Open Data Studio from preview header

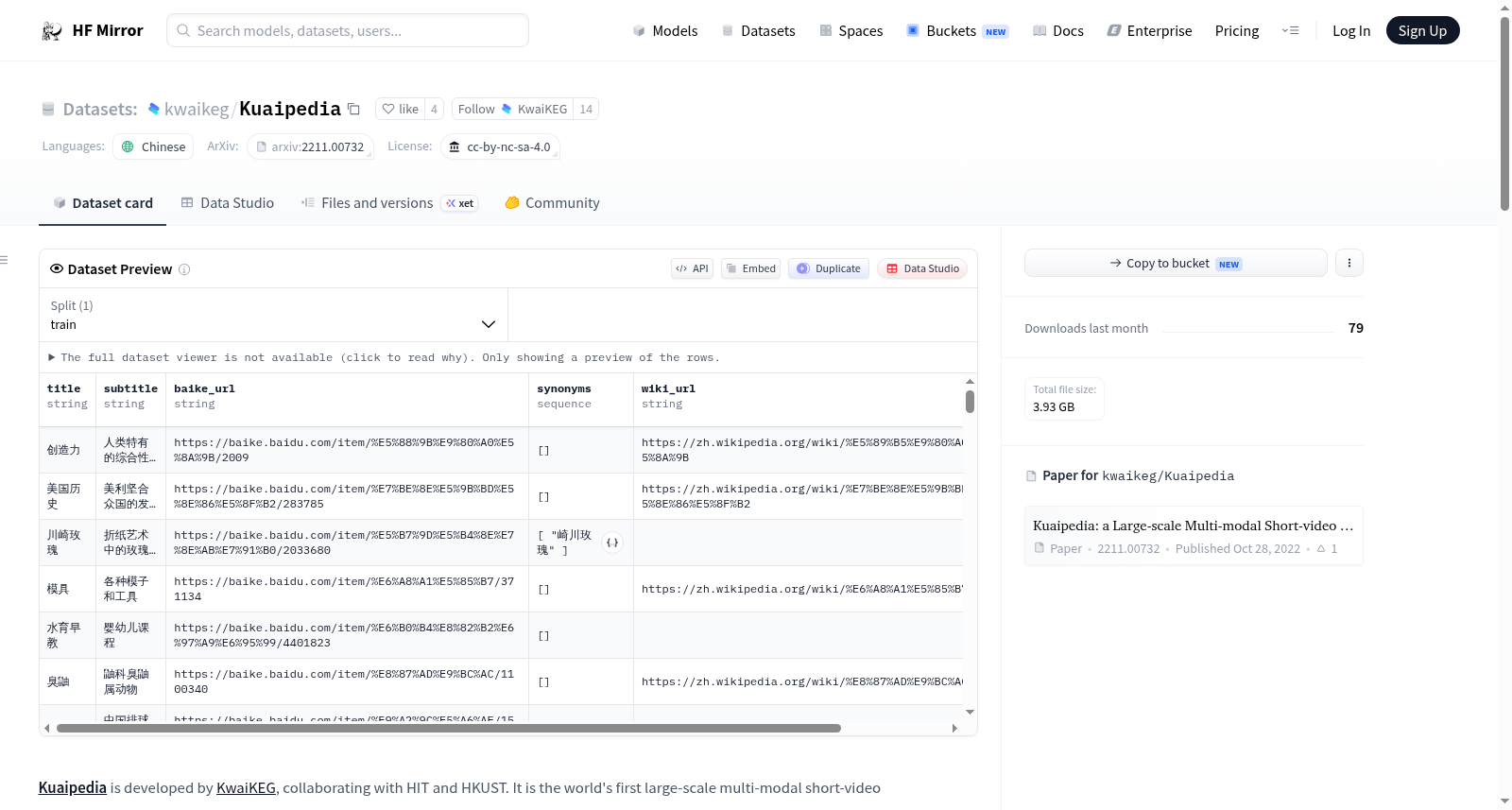click(x=922, y=268)
